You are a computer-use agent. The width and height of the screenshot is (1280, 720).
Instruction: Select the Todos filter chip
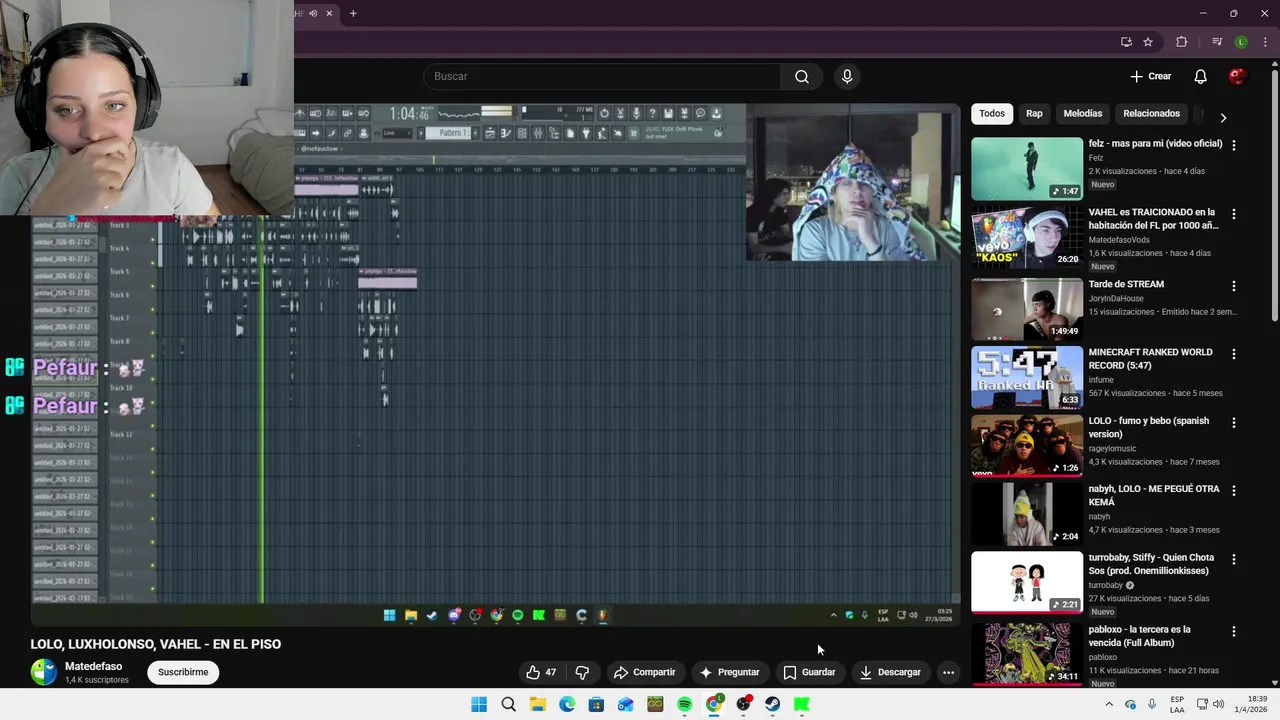coord(992,114)
